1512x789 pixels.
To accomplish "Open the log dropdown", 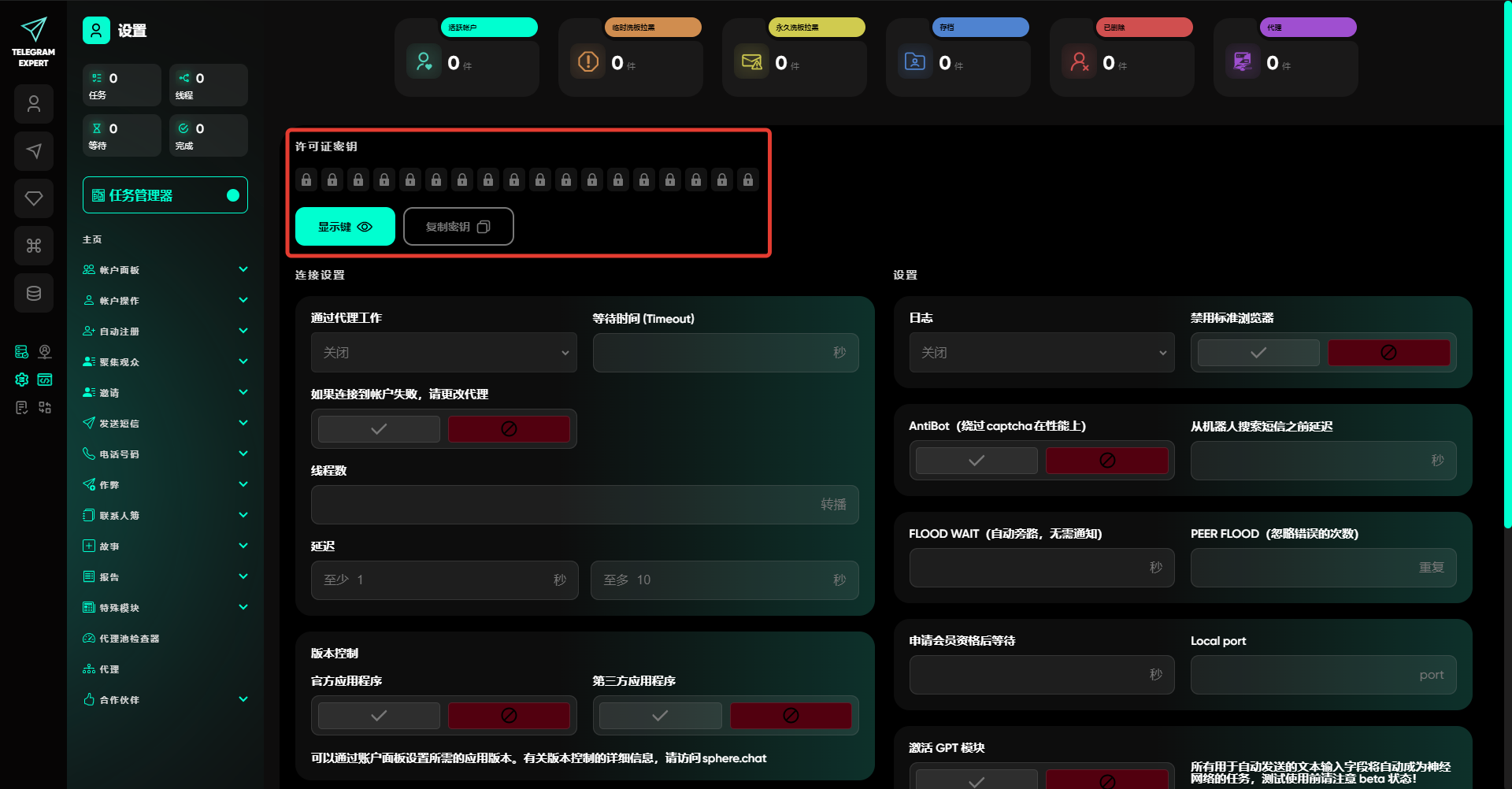I will tap(1041, 353).
